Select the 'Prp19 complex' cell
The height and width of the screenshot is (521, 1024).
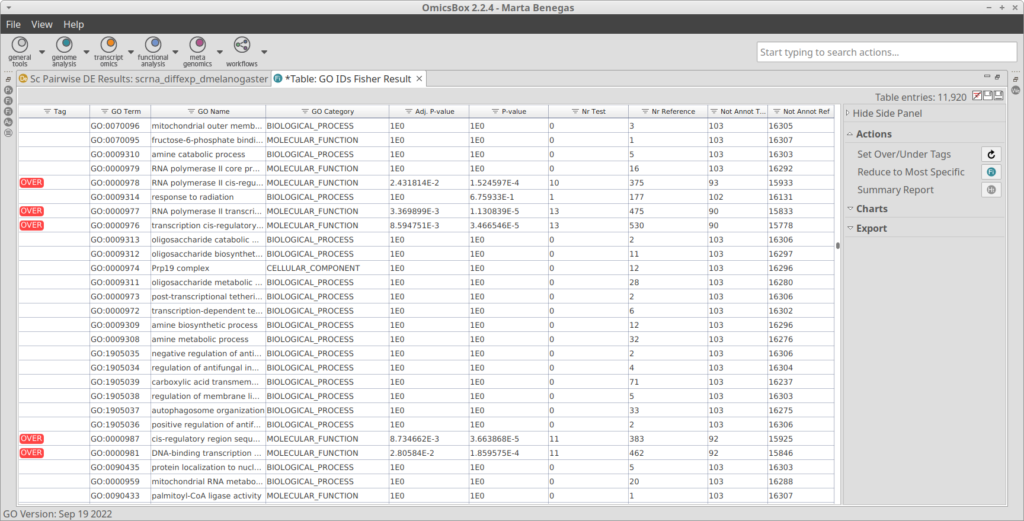tap(208, 268)
